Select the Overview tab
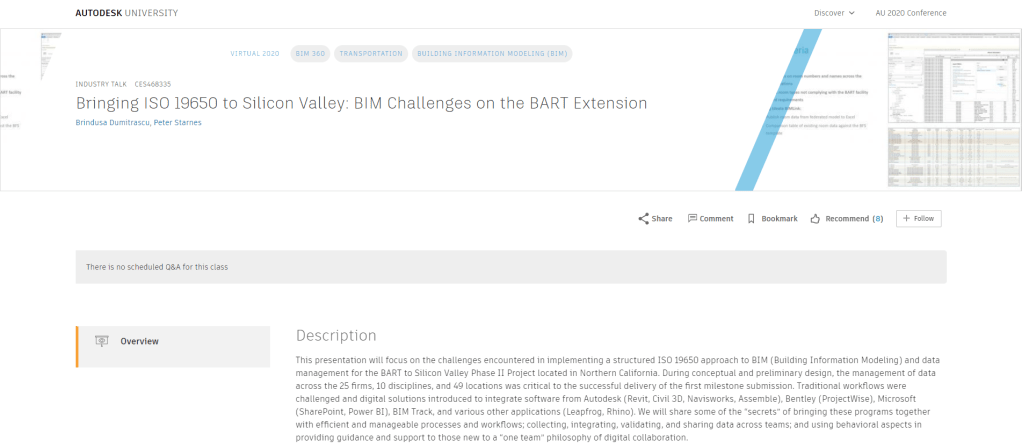This screenshot has width=1022, height=448. pyautogui.click(x=139, y=341)
